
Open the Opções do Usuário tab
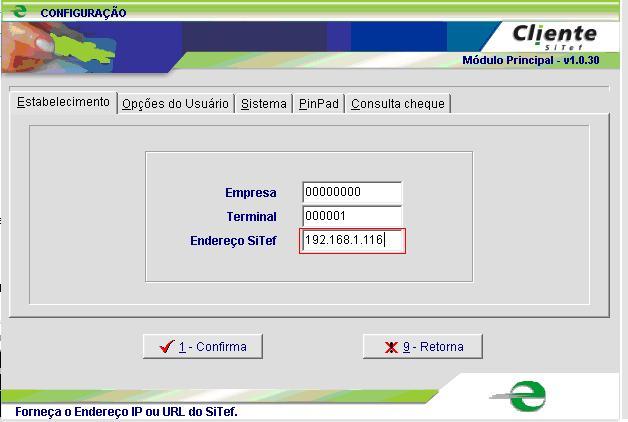coord(175,104)
